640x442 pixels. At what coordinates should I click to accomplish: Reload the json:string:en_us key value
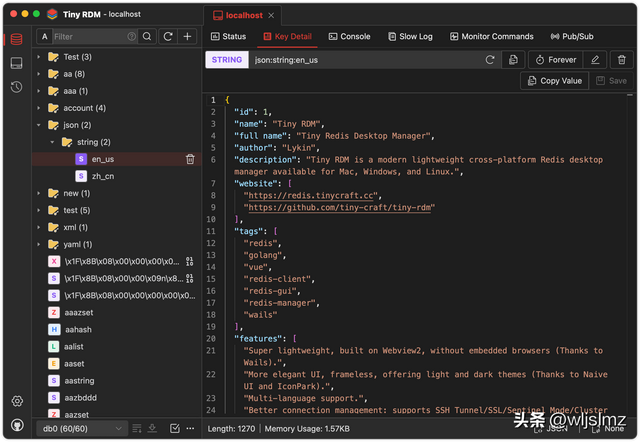pyautogui.click(x=490, y=60)
